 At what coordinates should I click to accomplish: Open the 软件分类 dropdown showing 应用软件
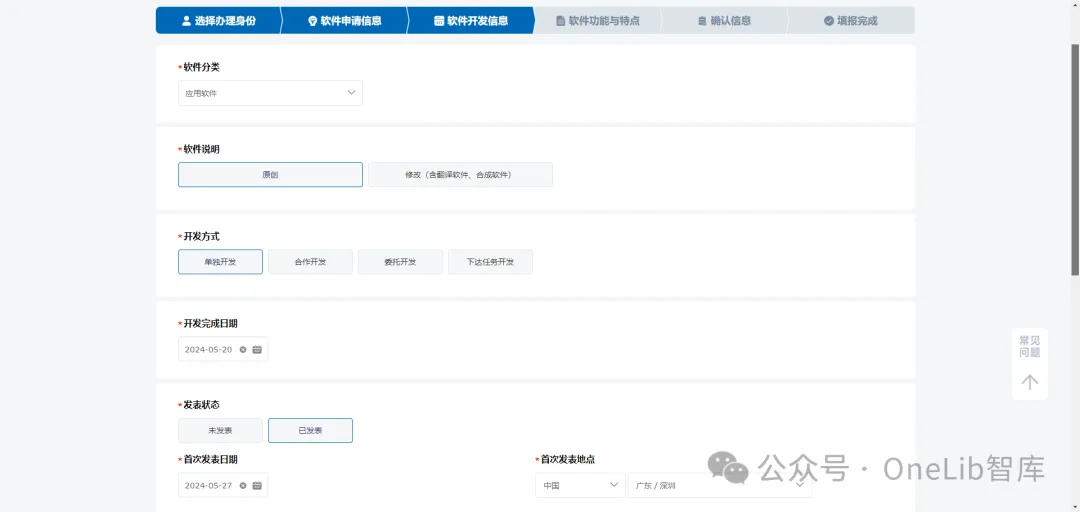click(x=270, y=93)
